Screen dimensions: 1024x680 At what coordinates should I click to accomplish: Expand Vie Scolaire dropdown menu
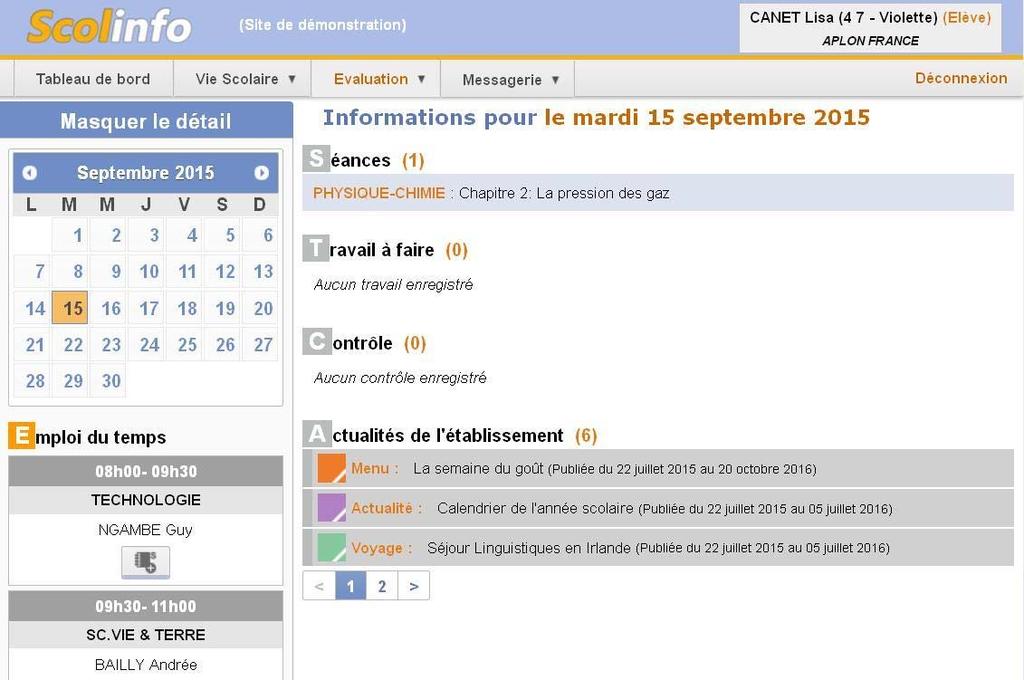coord(246,79)
